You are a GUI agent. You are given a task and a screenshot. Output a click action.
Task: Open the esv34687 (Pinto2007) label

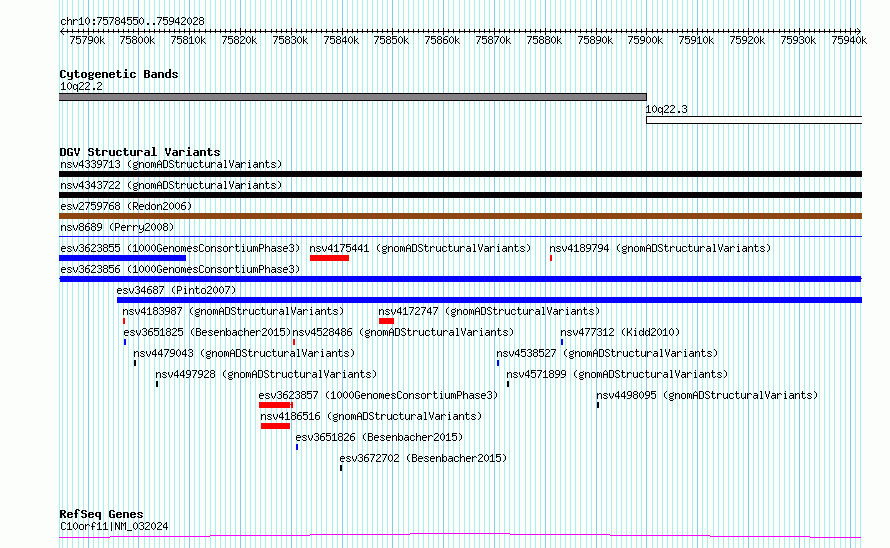click(177, 291)
